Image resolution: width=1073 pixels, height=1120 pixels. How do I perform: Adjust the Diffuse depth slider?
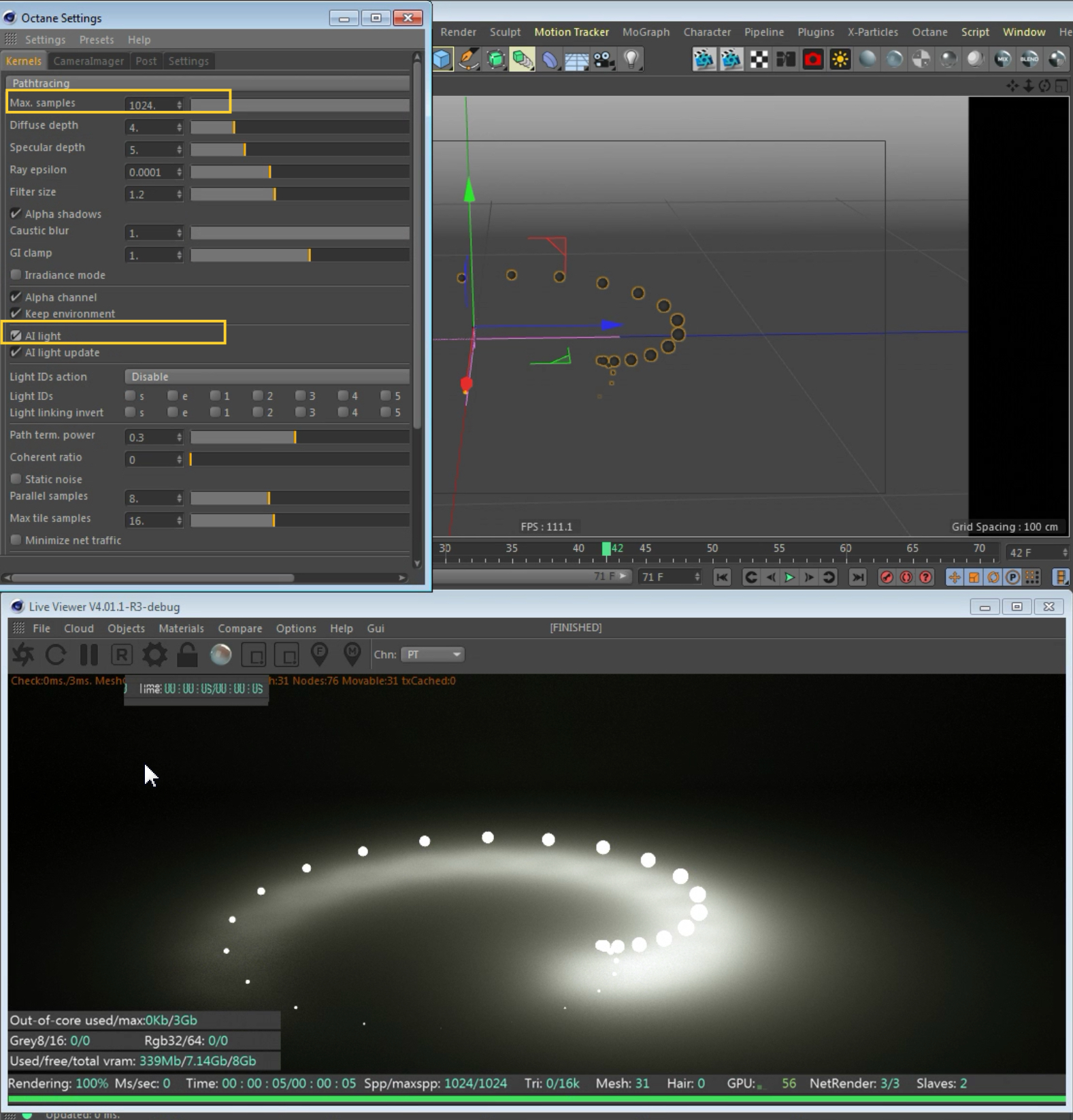click(300, 127)
